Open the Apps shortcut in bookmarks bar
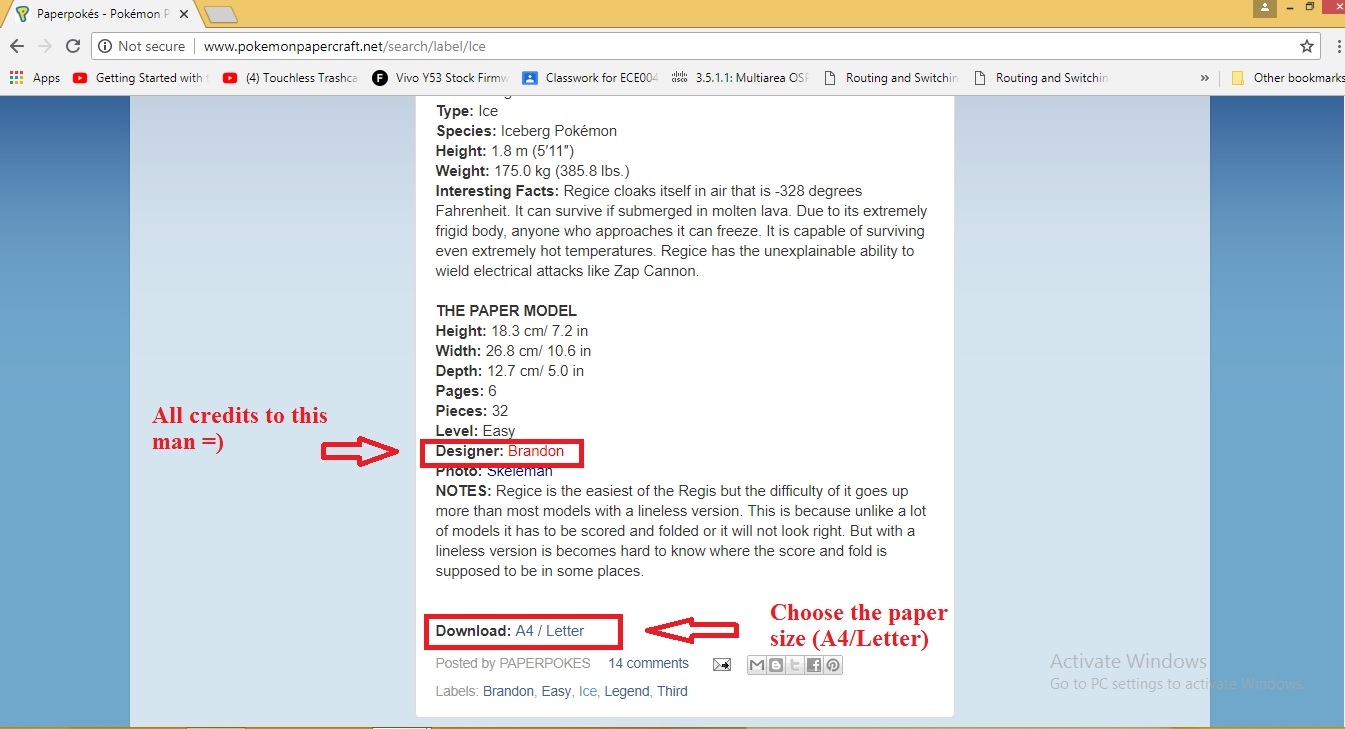The width and height of the screenshot is (1345, 729). coord(35,78)
